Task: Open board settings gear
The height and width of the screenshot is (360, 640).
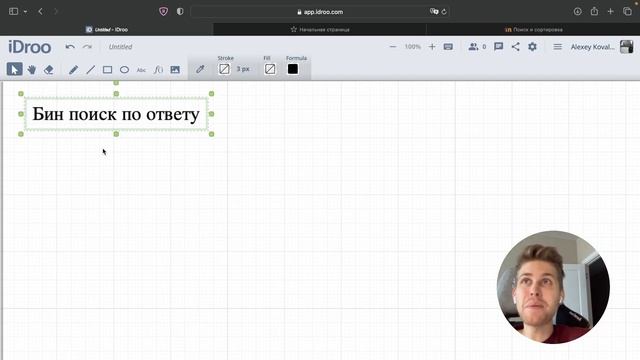Action: click(532, 47)
